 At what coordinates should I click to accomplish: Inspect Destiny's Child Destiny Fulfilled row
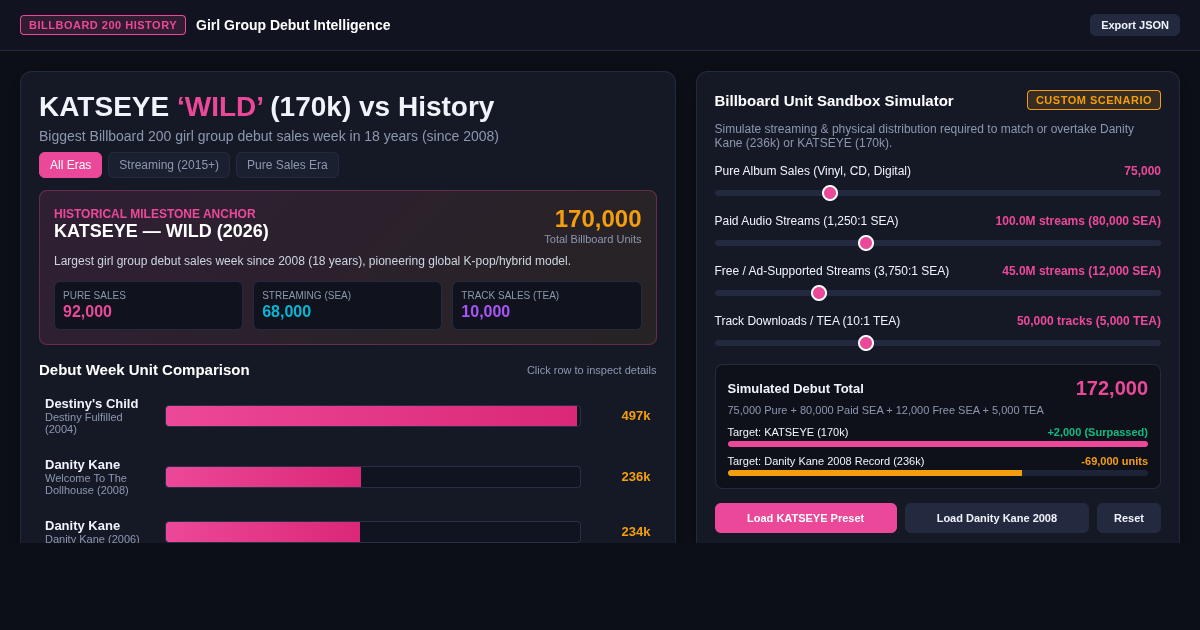[347, 416]
